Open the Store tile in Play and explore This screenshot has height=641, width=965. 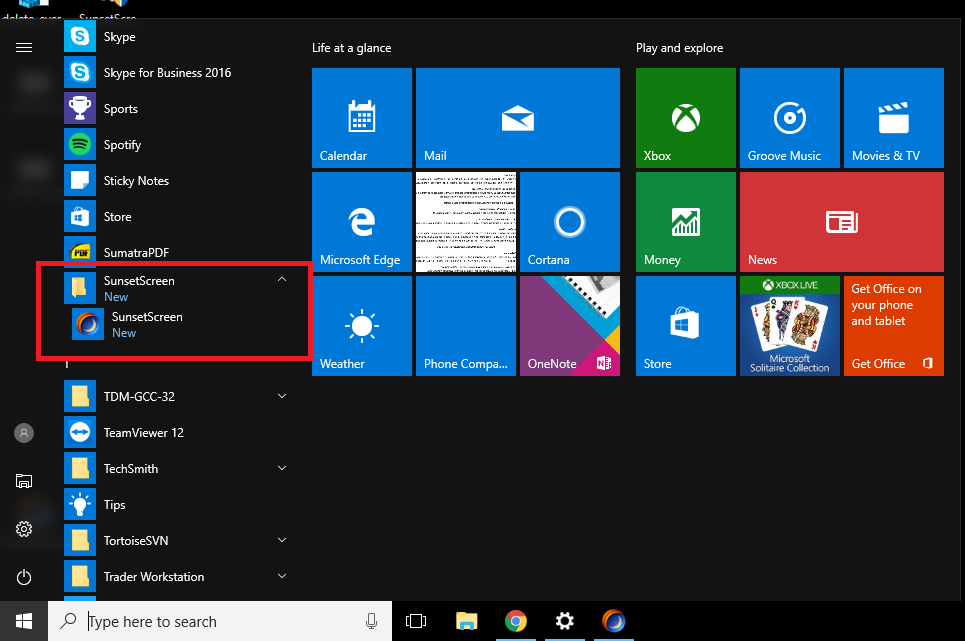(686, 325)
